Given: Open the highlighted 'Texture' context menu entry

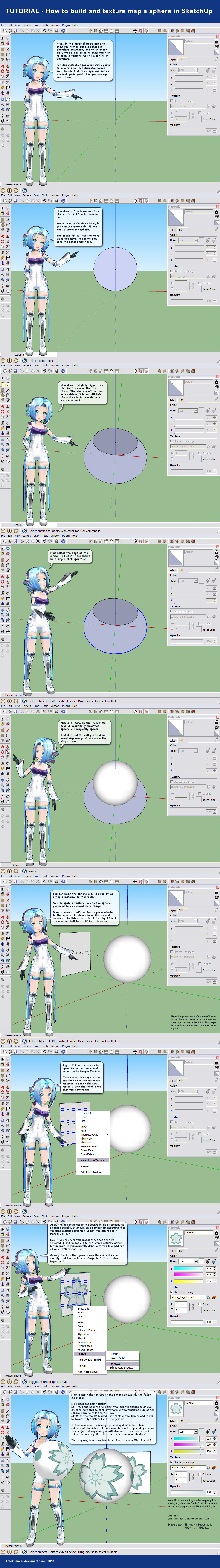Looking at the screenshot, I should coord(90,1354).
